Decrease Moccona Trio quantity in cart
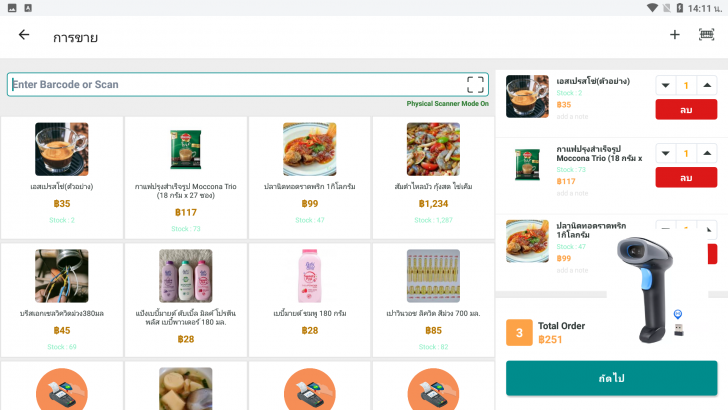Image resolution: width=728 pixels, height=410 pixels. pyautogui.click(x=665, y=154)
